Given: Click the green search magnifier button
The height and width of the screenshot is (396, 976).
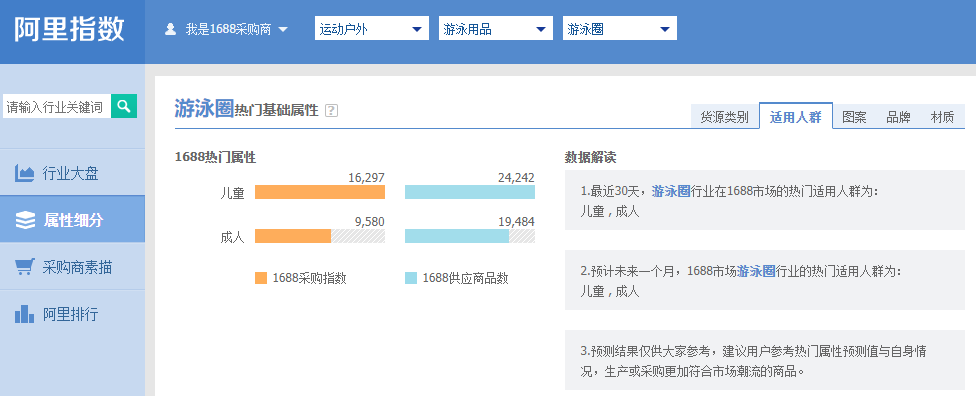Looking at the screenshot, I should click(124, 106).
